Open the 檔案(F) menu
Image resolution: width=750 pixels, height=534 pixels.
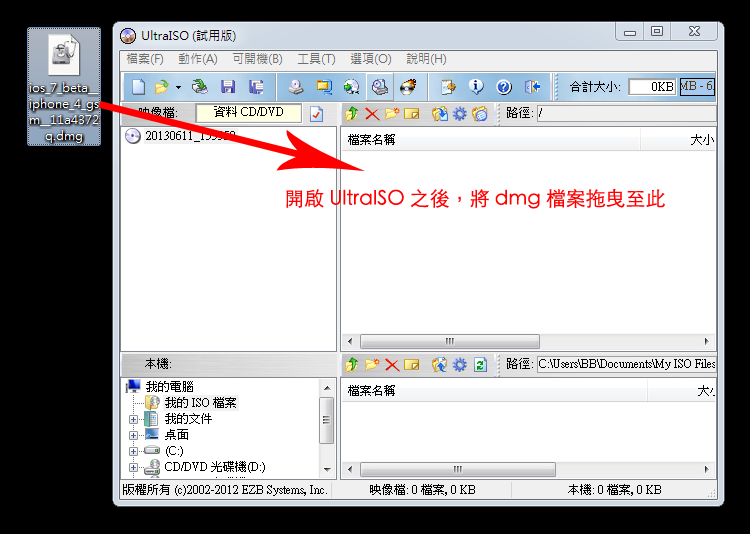tap(145, 59)
